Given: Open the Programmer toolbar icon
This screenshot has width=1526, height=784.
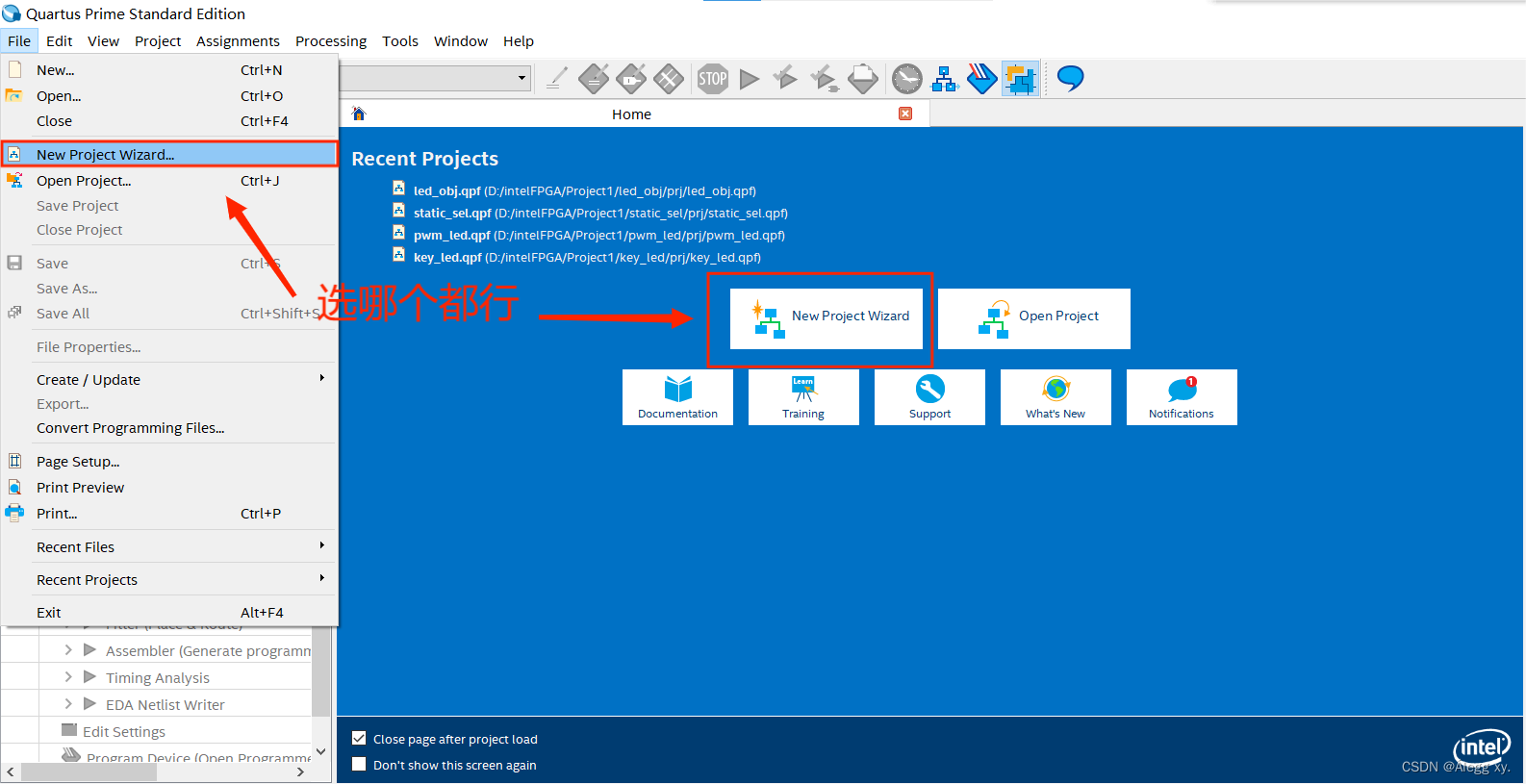Looking at the screenshot, I should [x=982, y=79].
